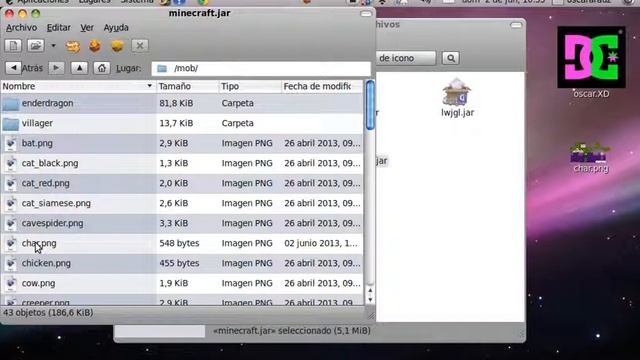Sort by the Nombre column header
Image resolution: width=640 pixels, height=360 pixels.
[x=78, y=86]
